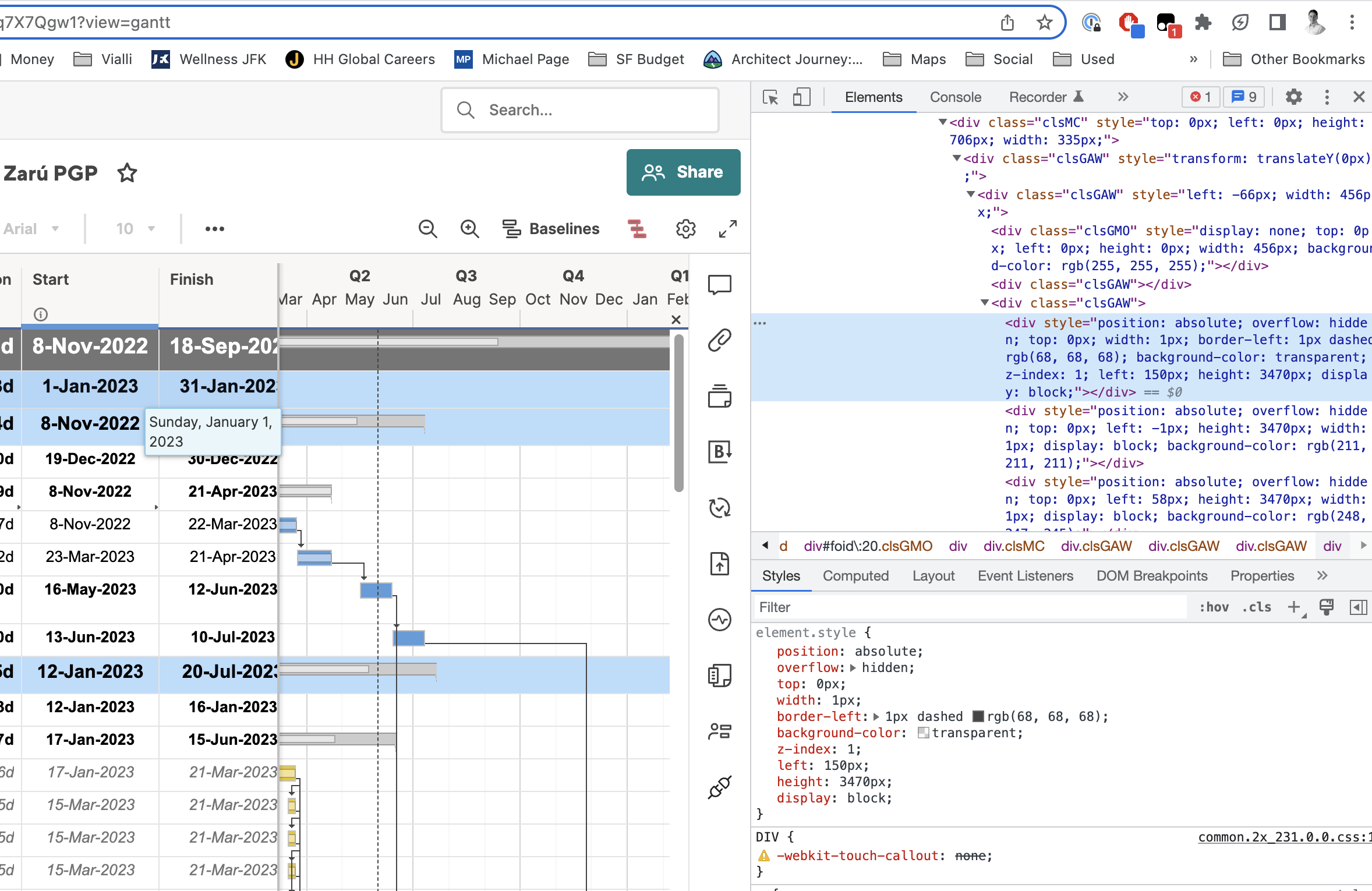Click the Share button
The width and height of the screenshot is (1372, 891).
point(683,172)
